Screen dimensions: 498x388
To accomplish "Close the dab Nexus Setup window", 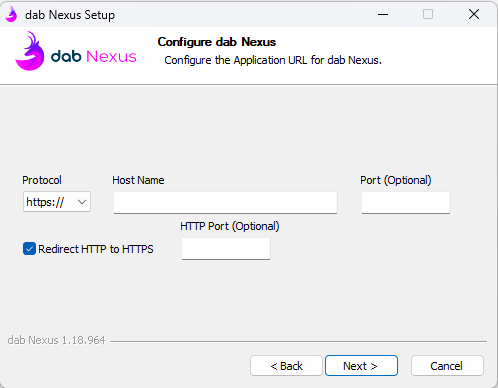I will 474,14.
